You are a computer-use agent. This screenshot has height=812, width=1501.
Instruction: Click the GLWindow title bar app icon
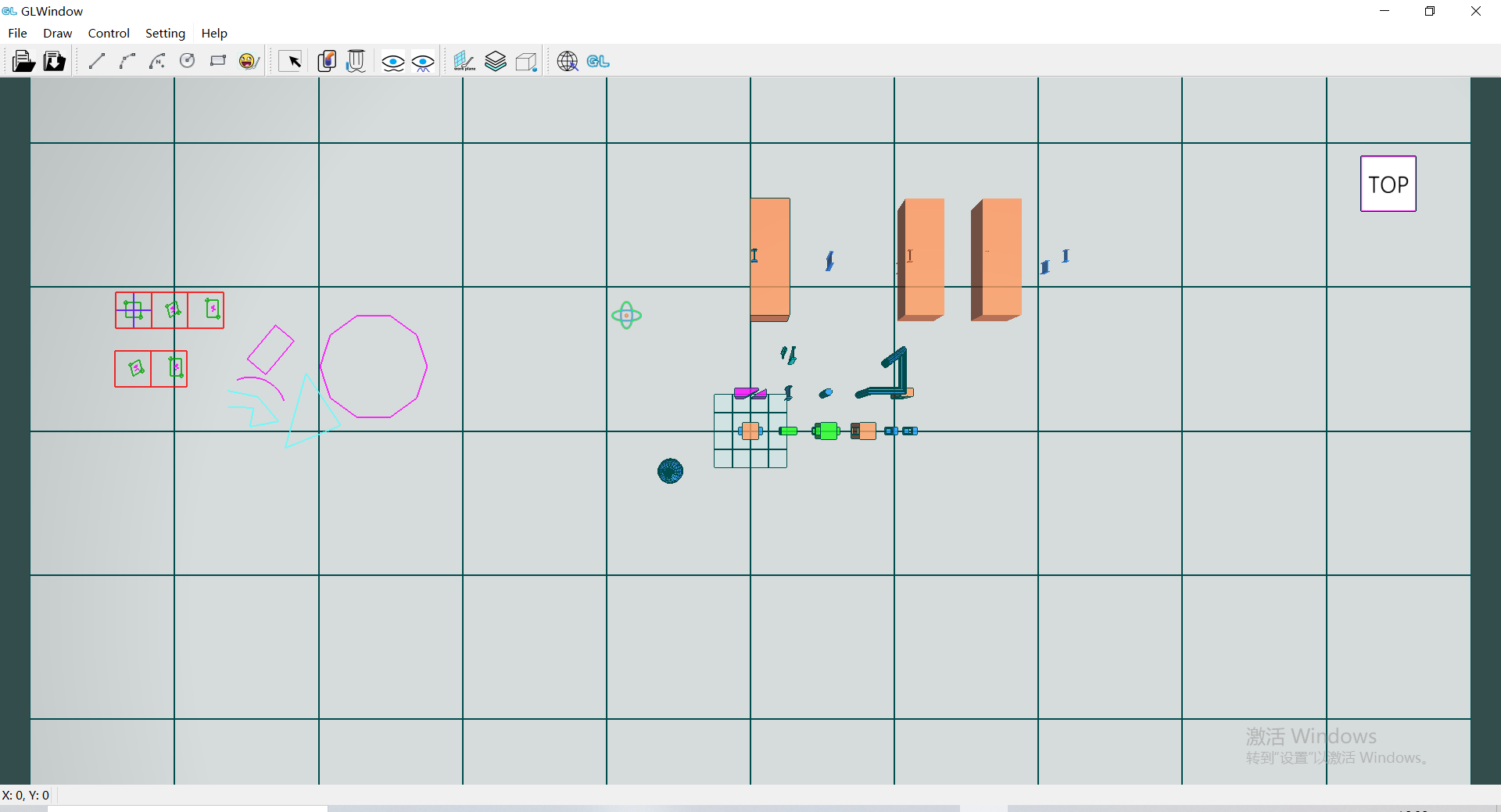pyautogui.click(x=9, y=11)
